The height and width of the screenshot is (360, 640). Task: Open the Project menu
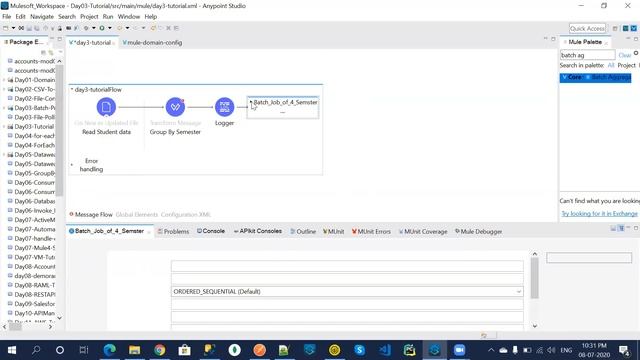[89, 17]
